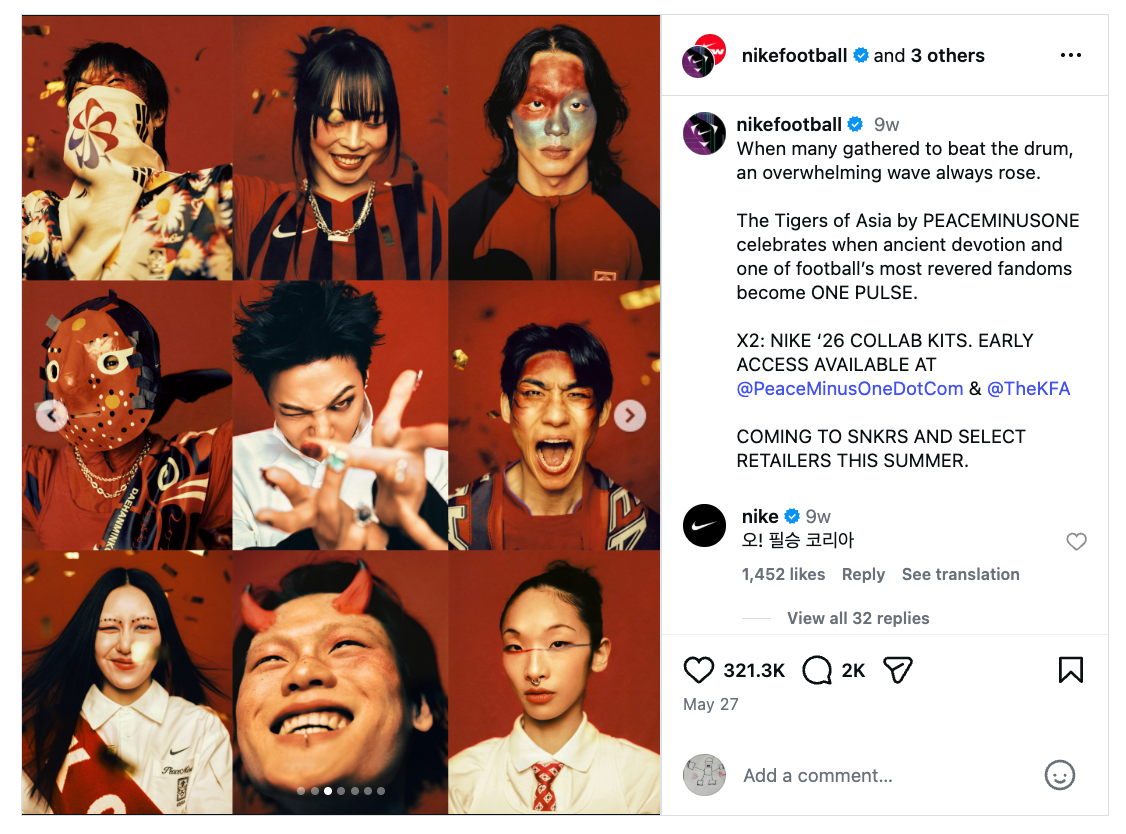Open nike profile avatar in comments
This screenshot has height=834, width=1126.
point(704,526)
